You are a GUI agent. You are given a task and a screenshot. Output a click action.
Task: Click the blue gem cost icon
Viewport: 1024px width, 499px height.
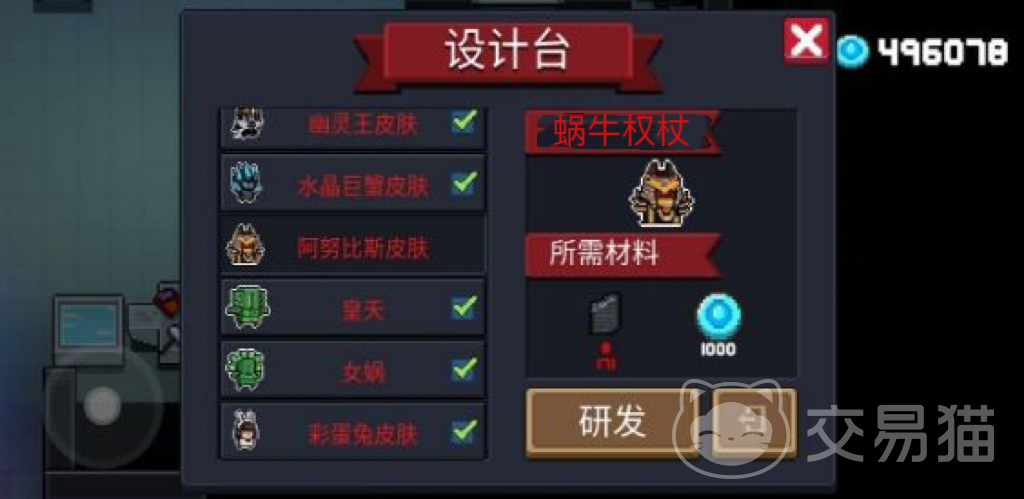coord(718,316)
